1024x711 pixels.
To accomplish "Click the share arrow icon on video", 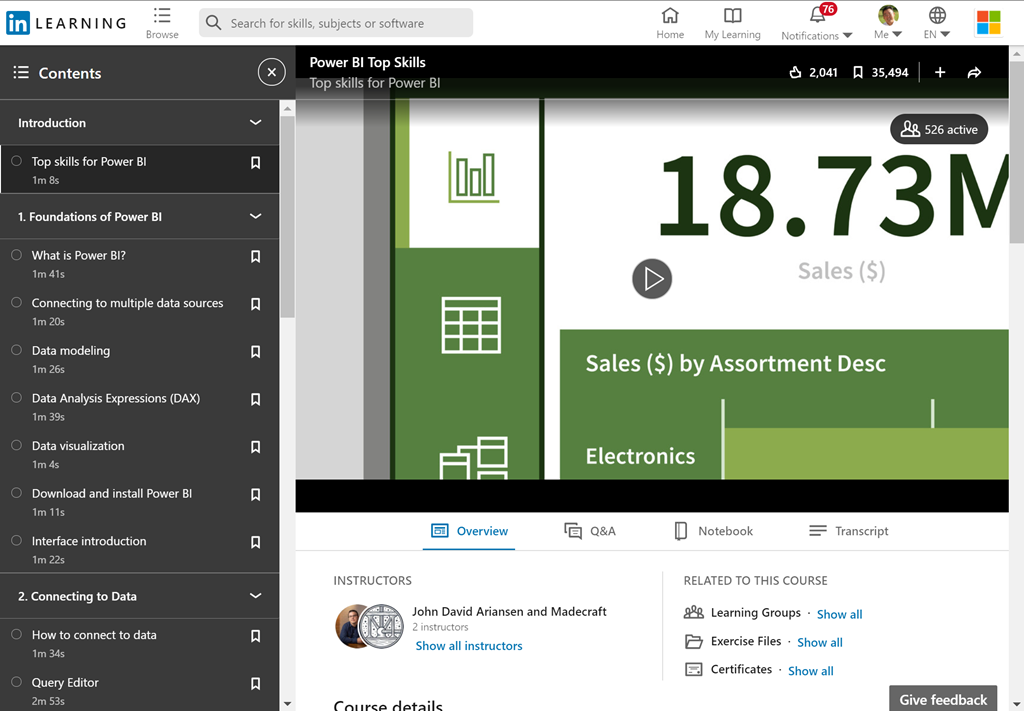I will [x=974, y=72].
